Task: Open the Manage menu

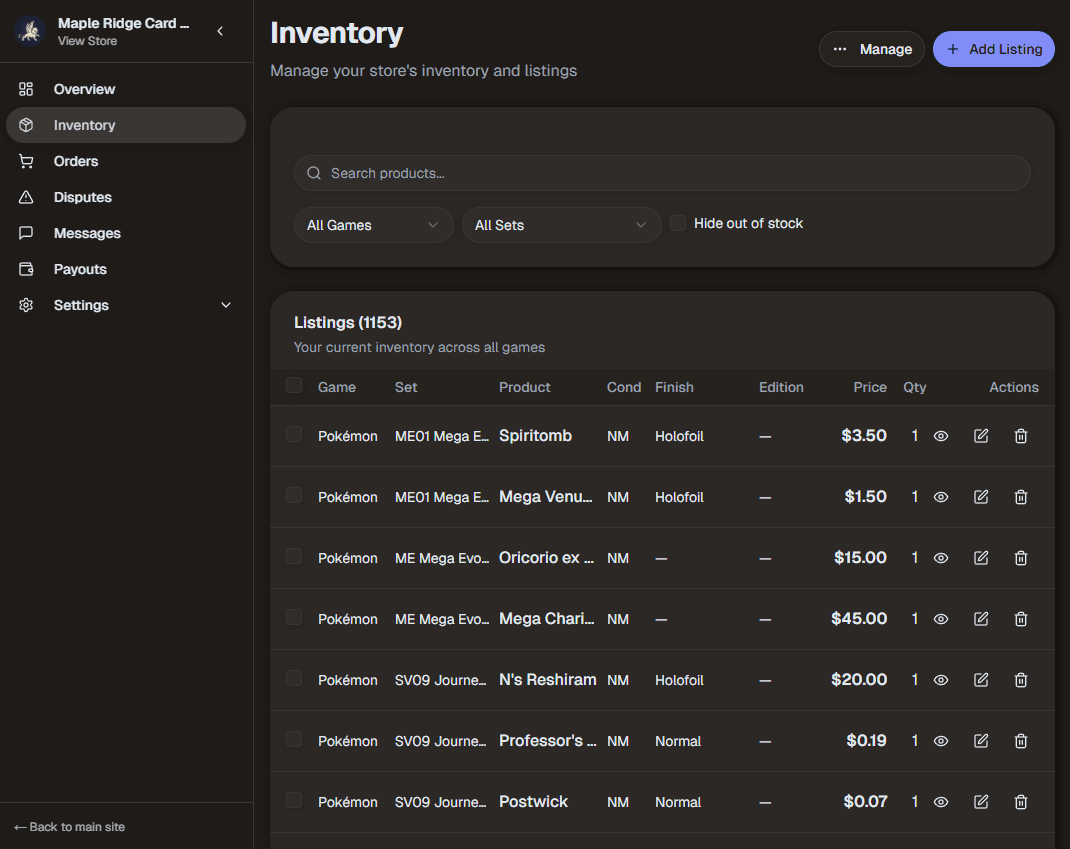Action: click(x=871, y=48)
